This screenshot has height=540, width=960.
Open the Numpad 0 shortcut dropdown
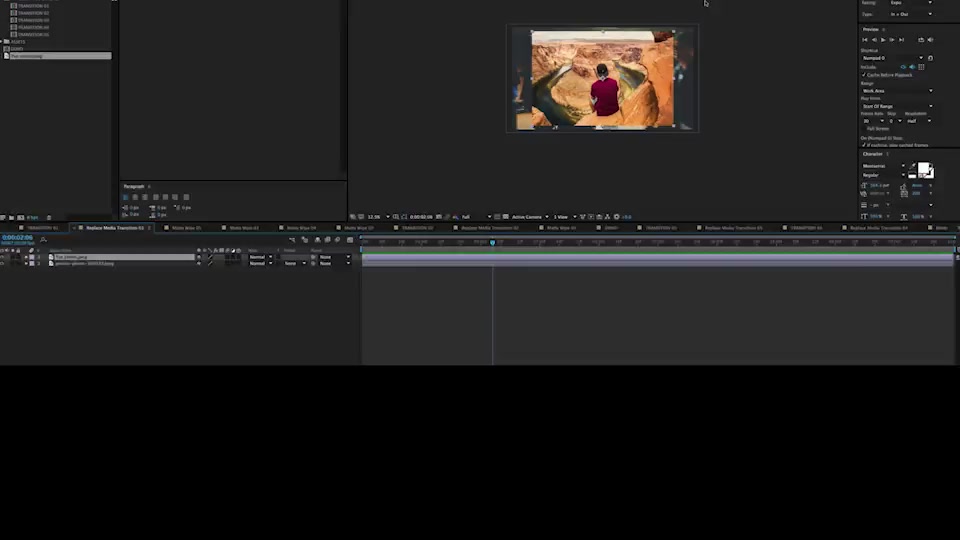pyautogui.click(x=893, y=58)
